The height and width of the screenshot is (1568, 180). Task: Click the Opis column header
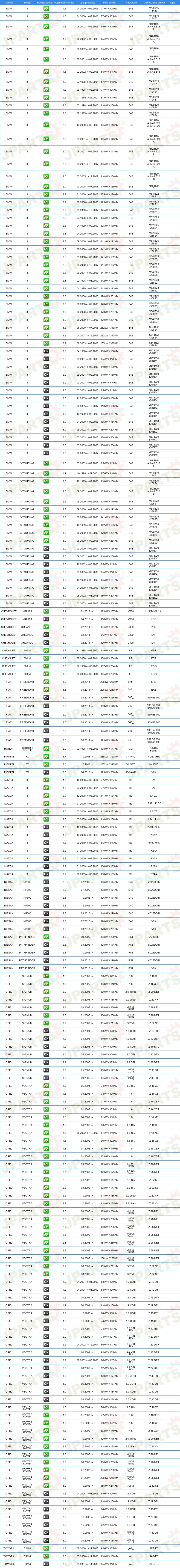click(x=173, y=3)
